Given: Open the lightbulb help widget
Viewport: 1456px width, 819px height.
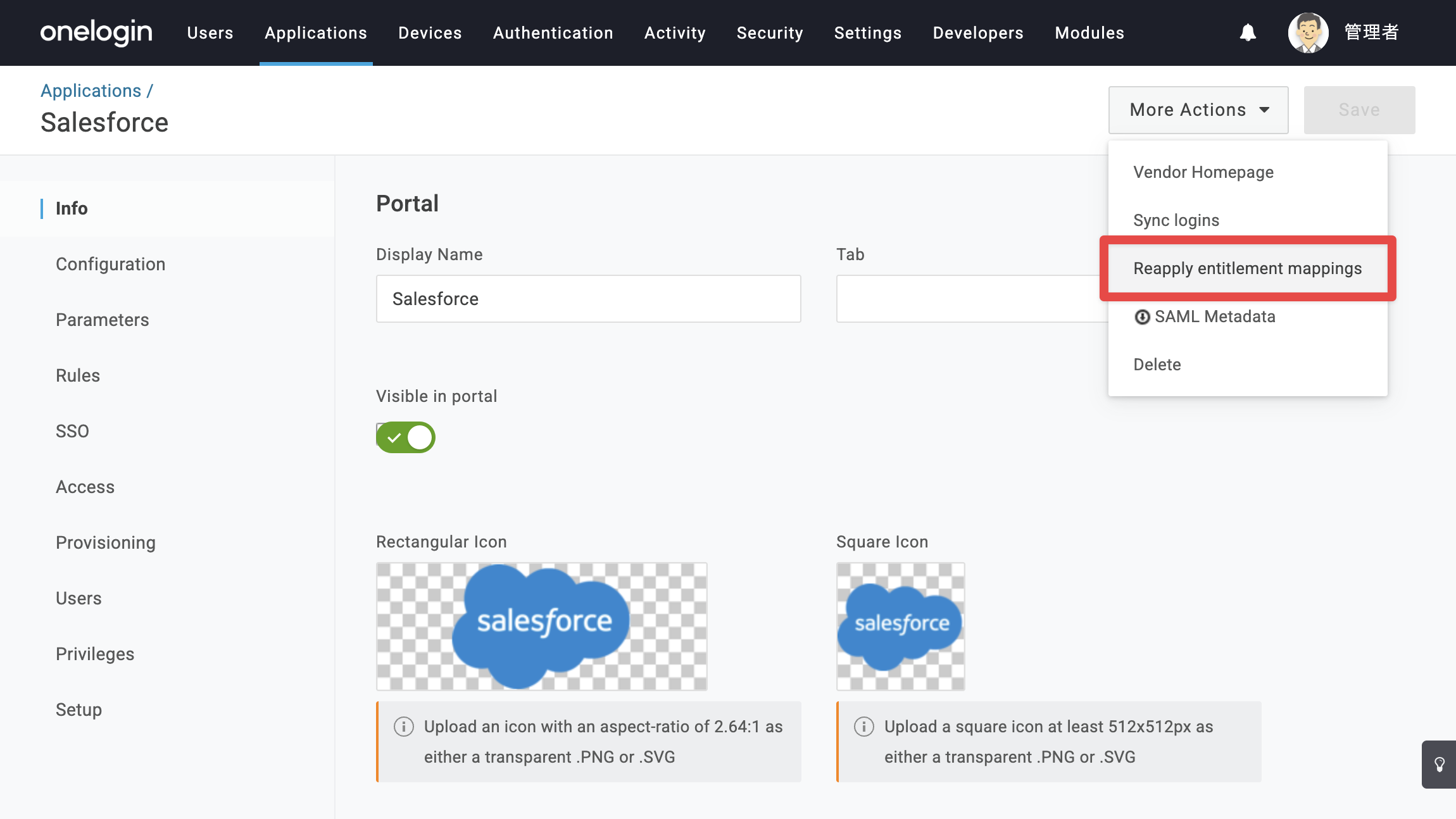Looking at the screenshot, I should (x=1440, y=765).
